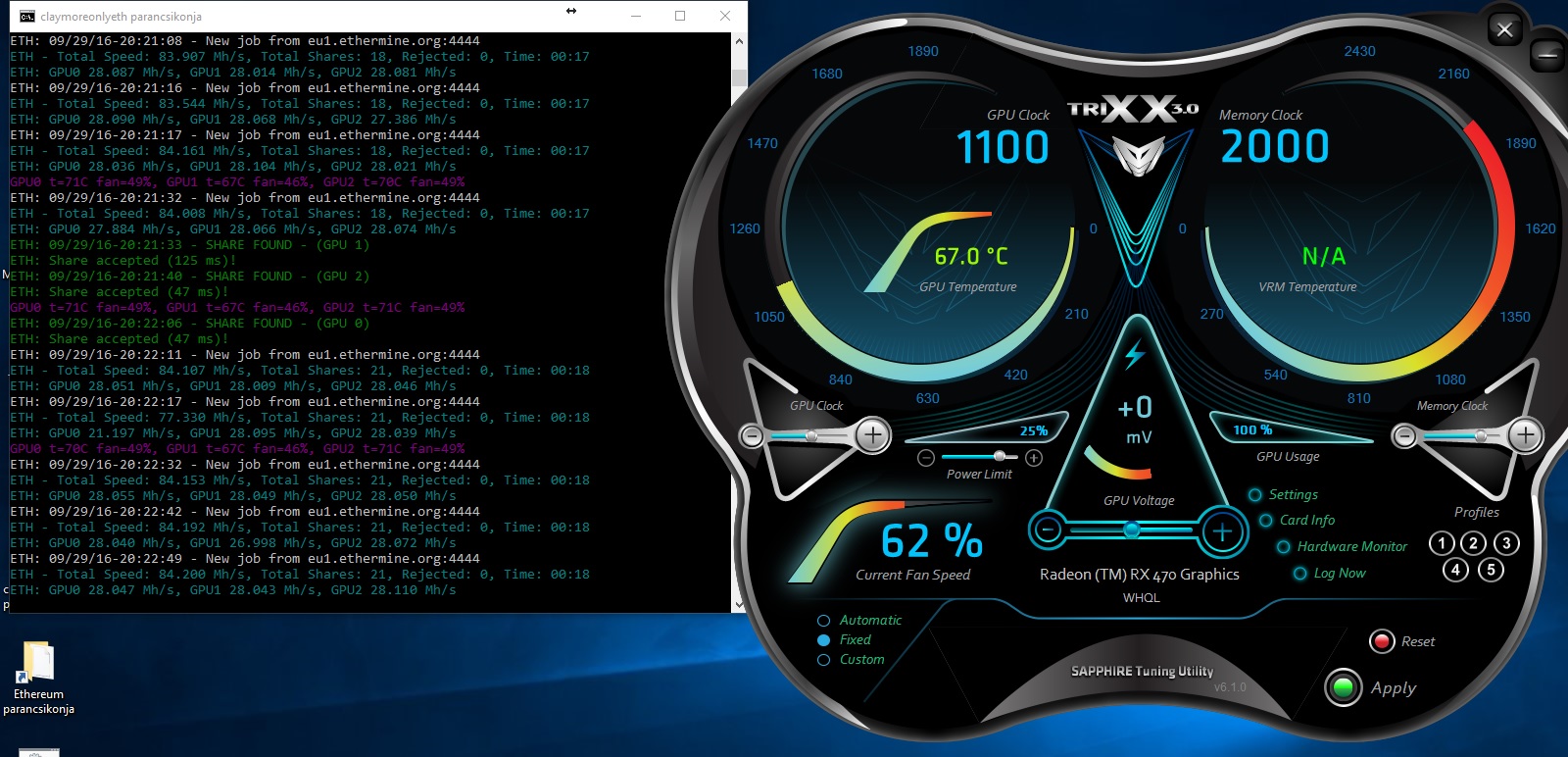Viewport: 1568px width, 757px height.
Task: Click the 25% power limit value
Action: point(1034,430)
